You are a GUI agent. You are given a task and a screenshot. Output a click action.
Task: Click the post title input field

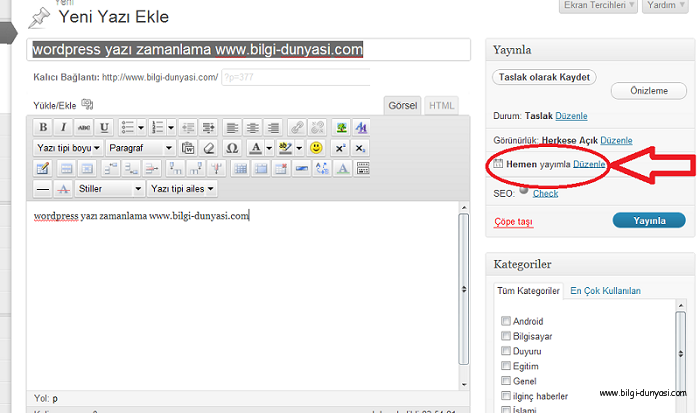[249, 49]
